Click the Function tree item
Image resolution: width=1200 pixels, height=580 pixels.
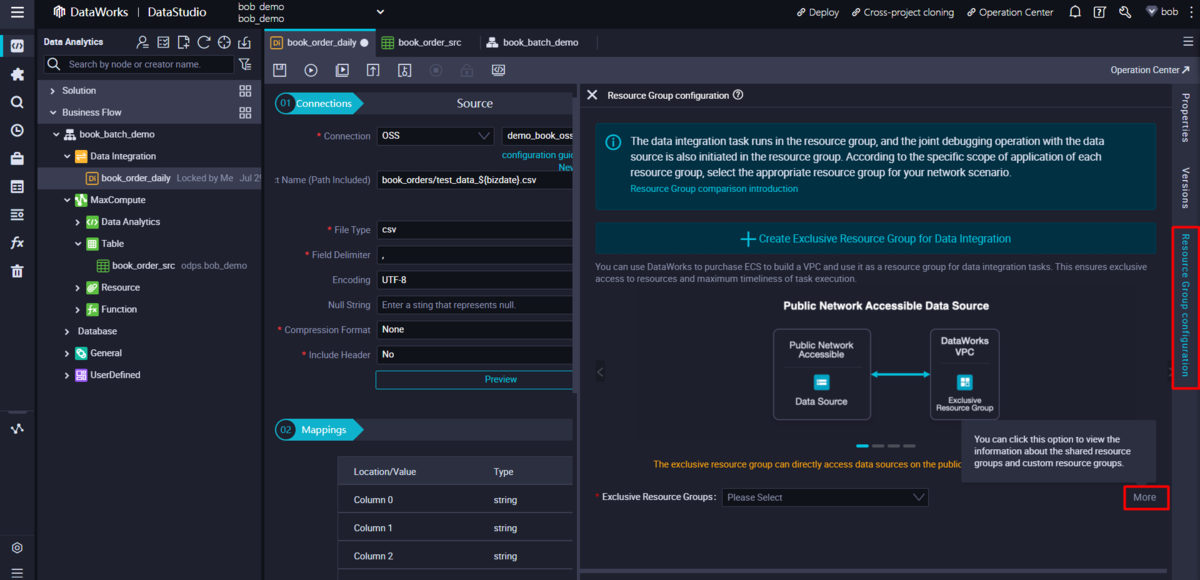(119, 309)
